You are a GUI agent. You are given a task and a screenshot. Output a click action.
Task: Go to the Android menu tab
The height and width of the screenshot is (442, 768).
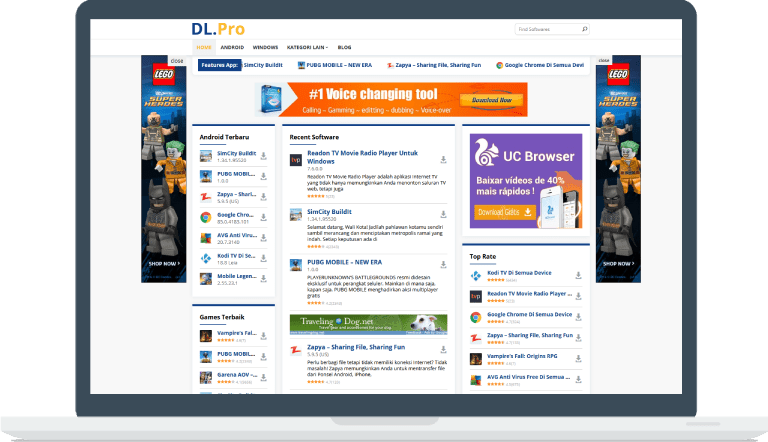point(232,47)
